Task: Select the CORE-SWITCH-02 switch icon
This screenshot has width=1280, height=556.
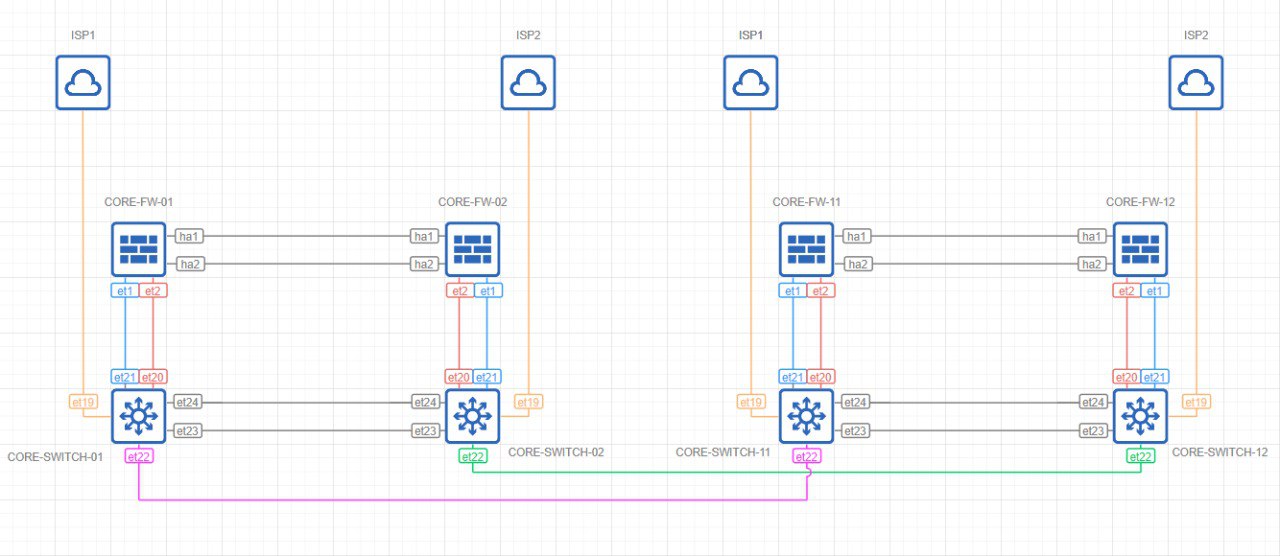Action: [471, 416]
